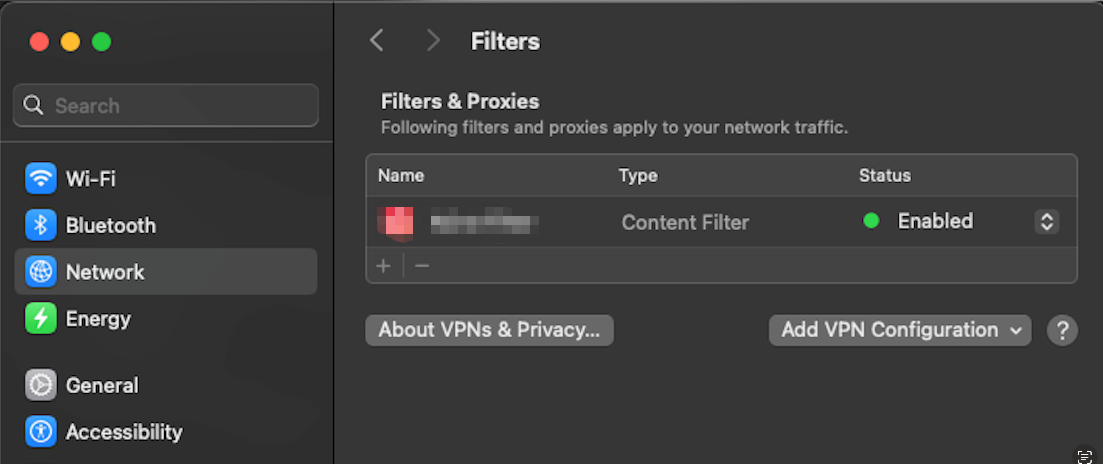1103x464 pixels.
Task: Click the General gear icon
Action: (x=41, y=385)
